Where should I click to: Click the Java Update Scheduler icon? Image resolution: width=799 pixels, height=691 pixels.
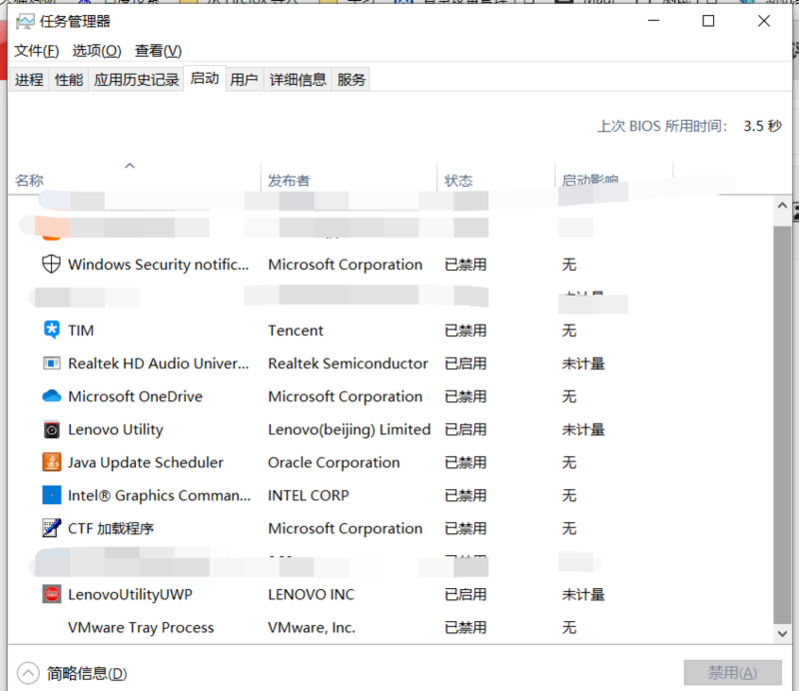(51, 462)
